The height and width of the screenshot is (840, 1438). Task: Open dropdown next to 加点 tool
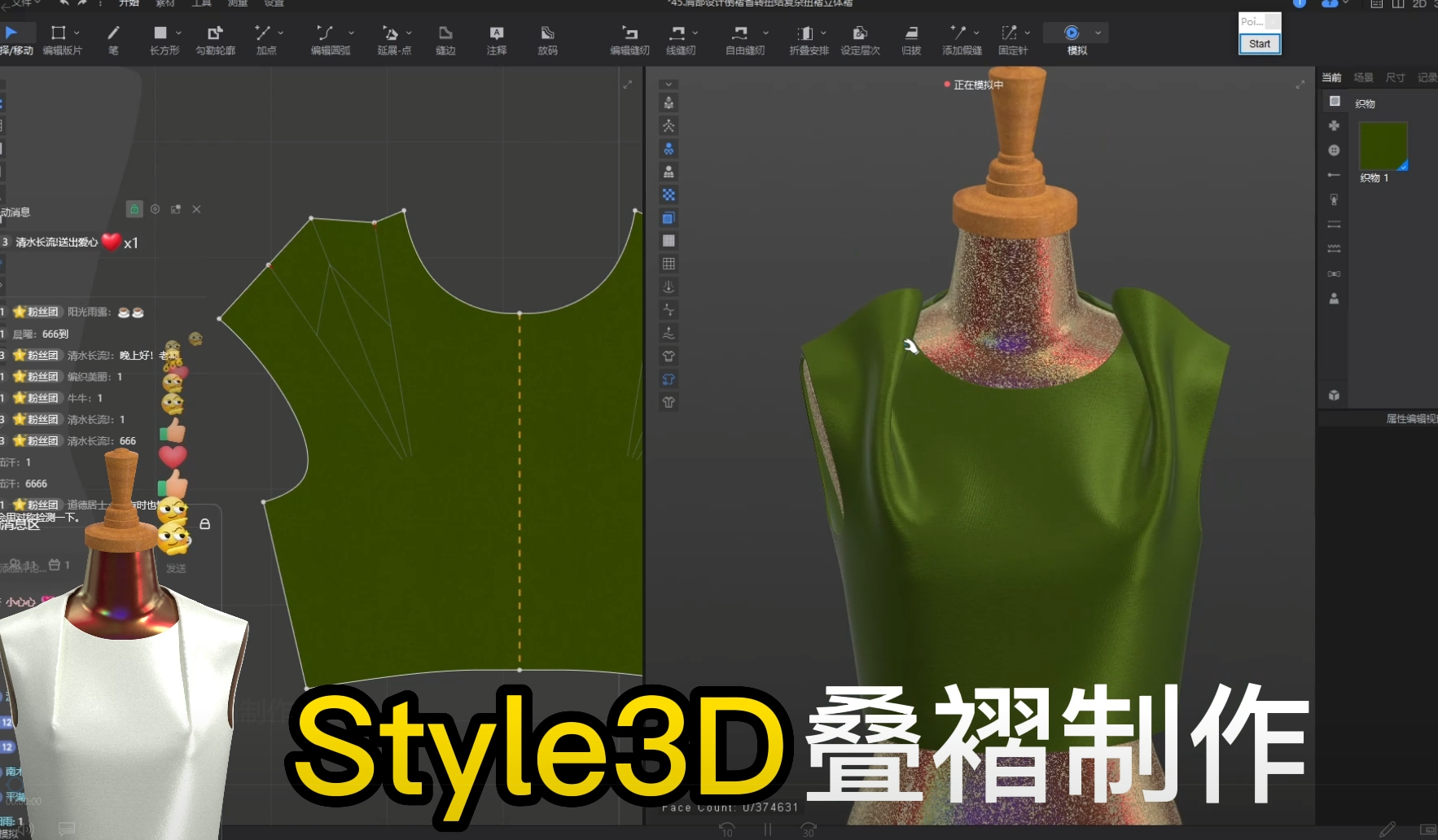tap(280, 33)
